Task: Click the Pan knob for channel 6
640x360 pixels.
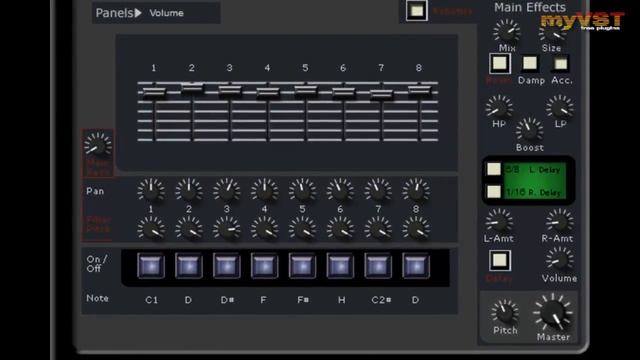Action: click(x=340, y=191)
